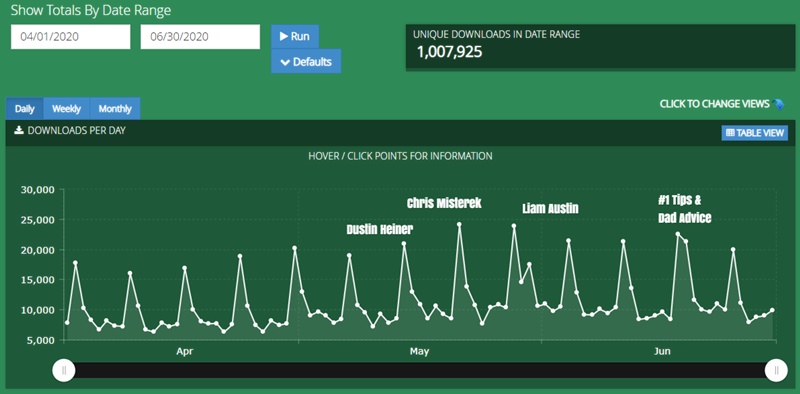Expand the Defaults dropdown
The width and height of the screenshot is (800, 394).
[x=306, y=62]
